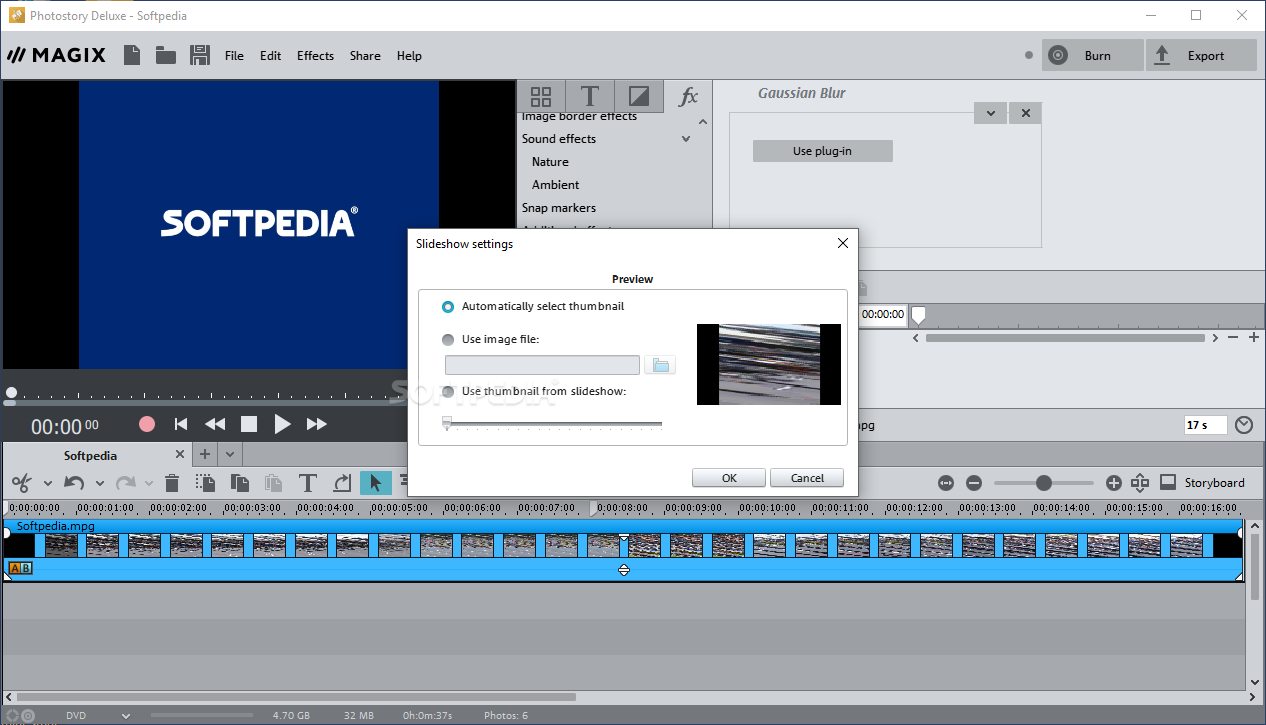Open the transitions/fades tab icon
1266x725 pixels.
[x=638, y=96]
